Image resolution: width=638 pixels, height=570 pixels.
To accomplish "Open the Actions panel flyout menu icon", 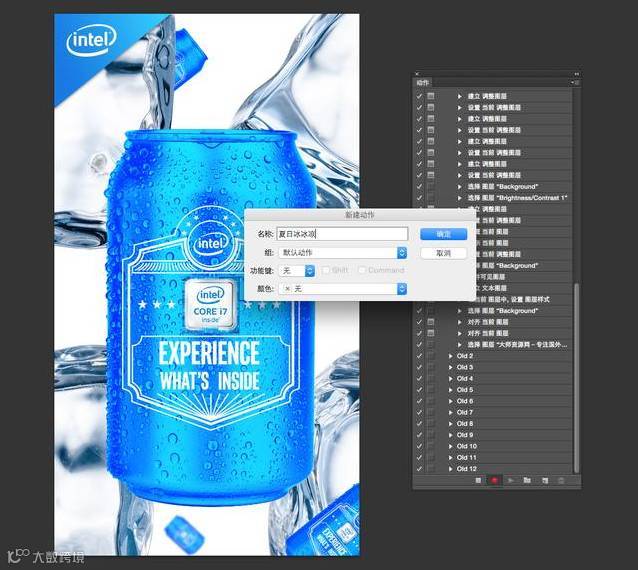I will click(x=575, y=83).
